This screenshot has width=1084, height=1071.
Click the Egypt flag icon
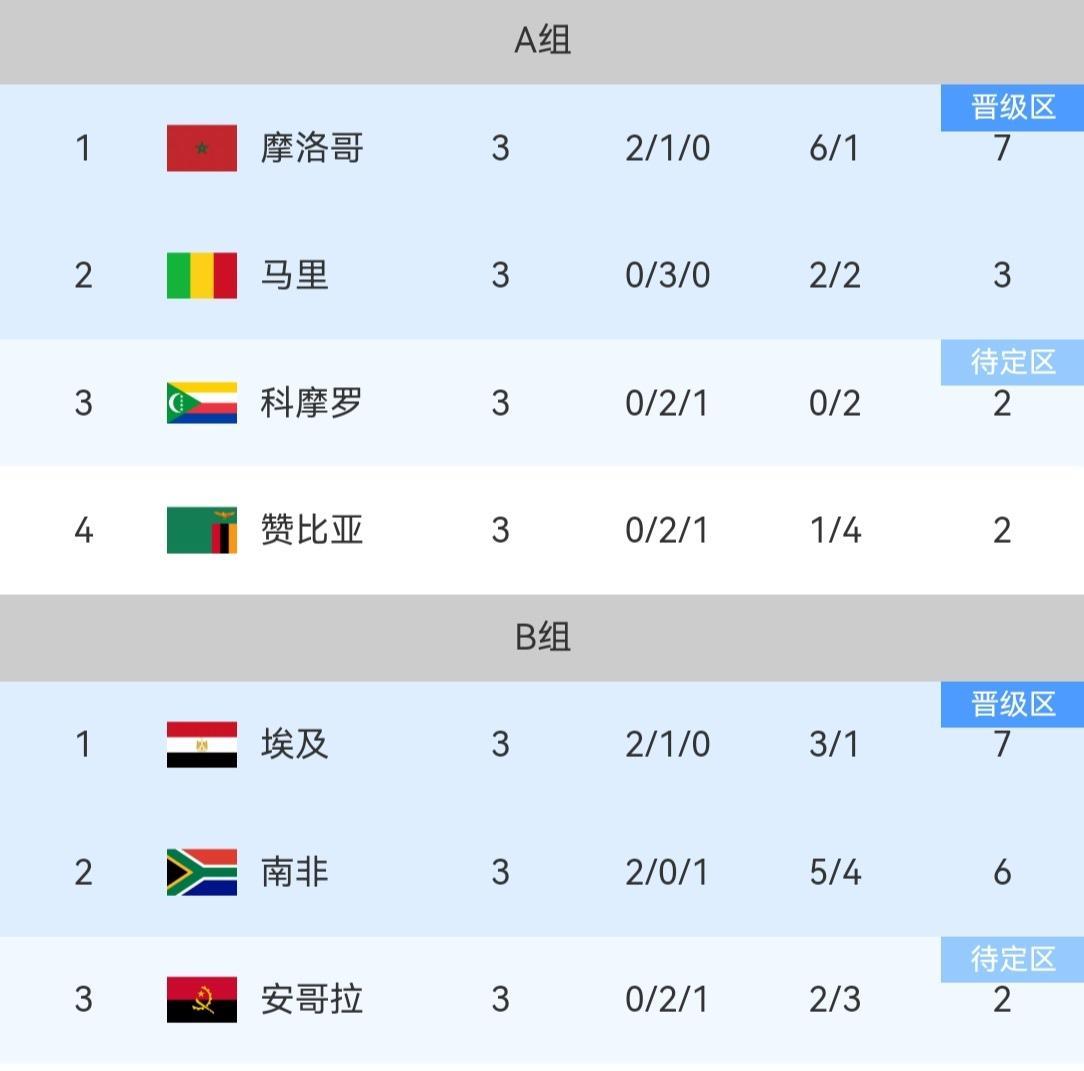(202, 744)
